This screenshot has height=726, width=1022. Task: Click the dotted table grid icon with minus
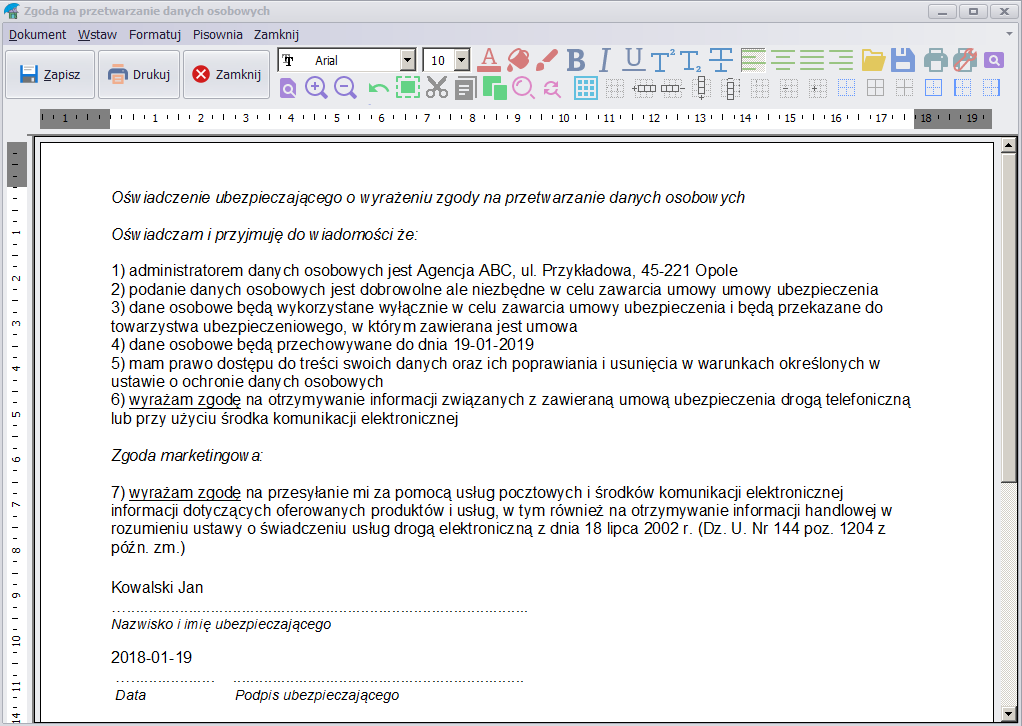coord(789,88)
